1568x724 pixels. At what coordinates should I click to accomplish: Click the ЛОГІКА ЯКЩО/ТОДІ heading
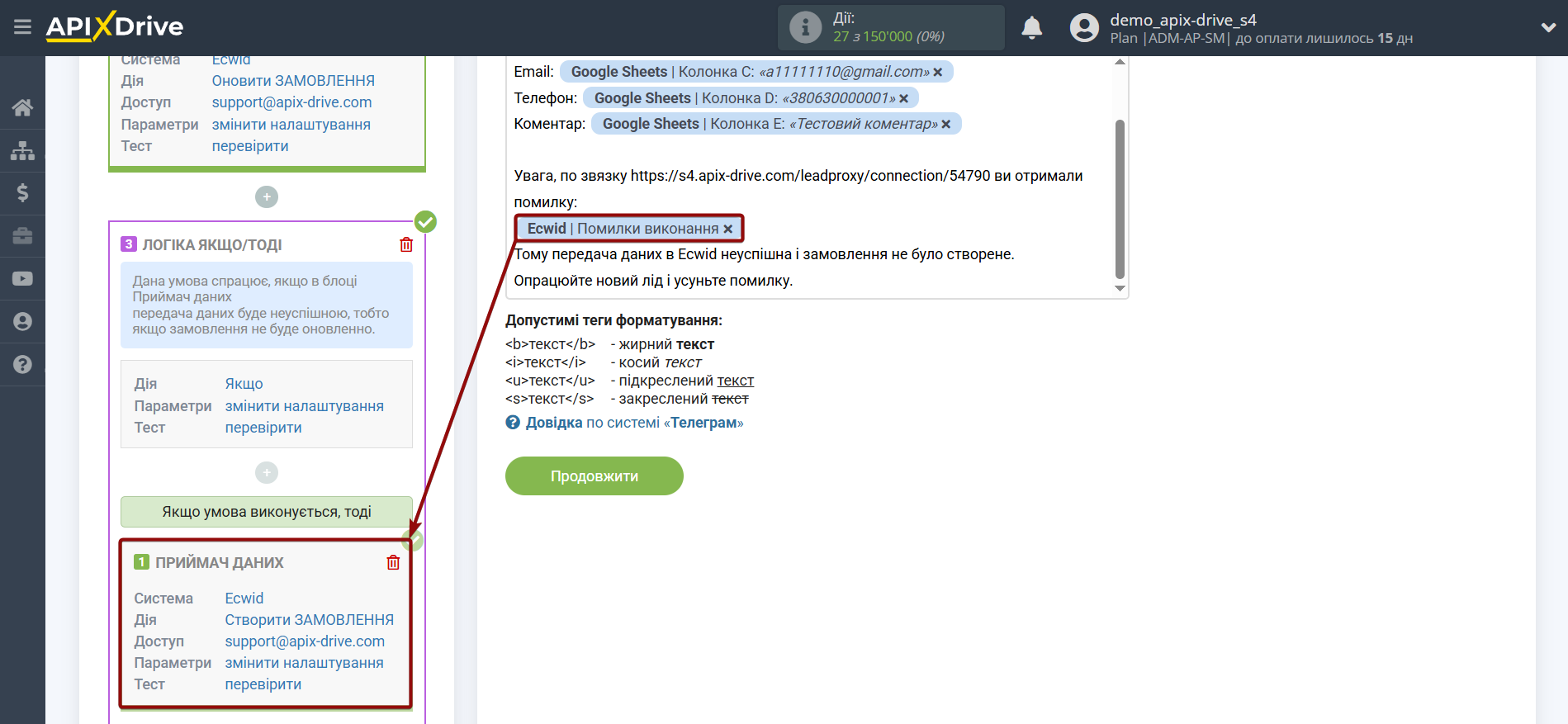pyautogui.click(x=212, y=245)
